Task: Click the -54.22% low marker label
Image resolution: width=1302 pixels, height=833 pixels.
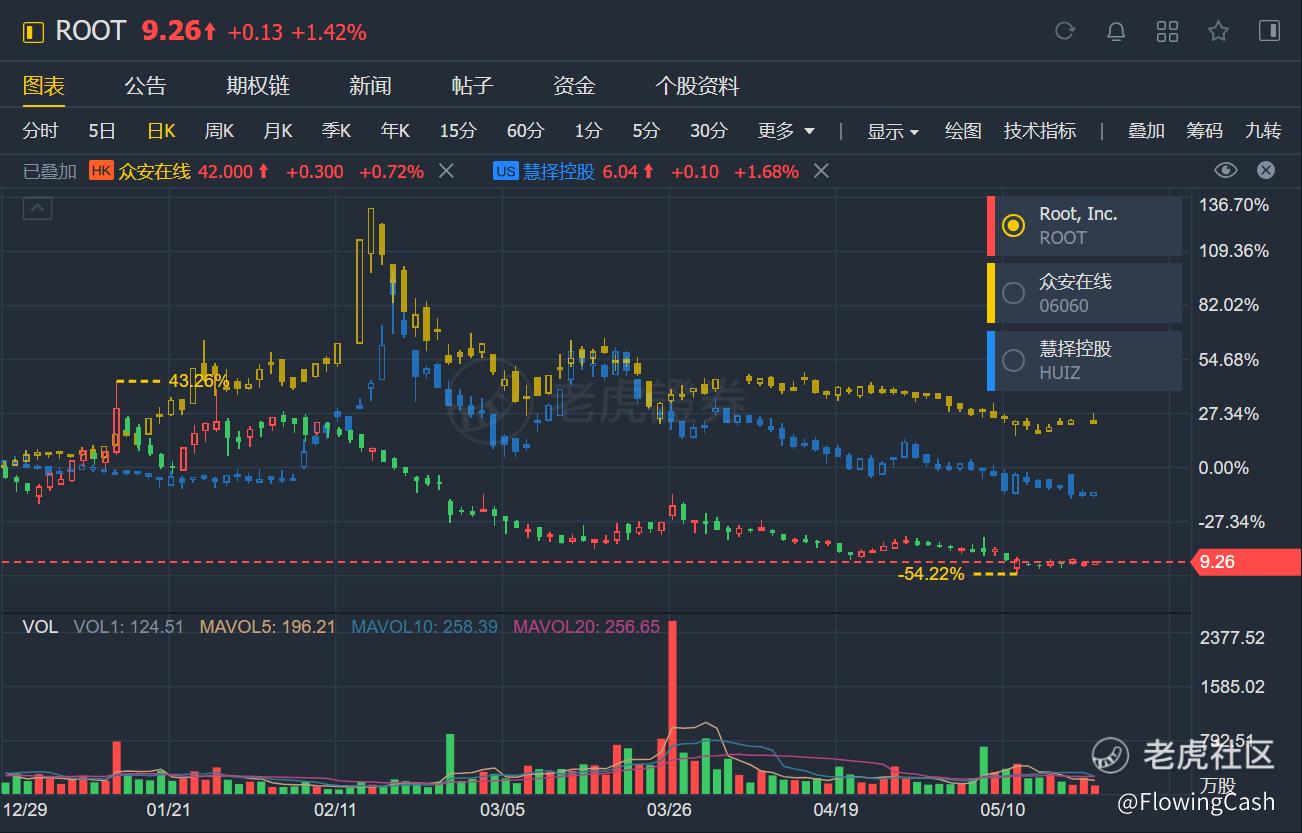Action: [931, 574]
